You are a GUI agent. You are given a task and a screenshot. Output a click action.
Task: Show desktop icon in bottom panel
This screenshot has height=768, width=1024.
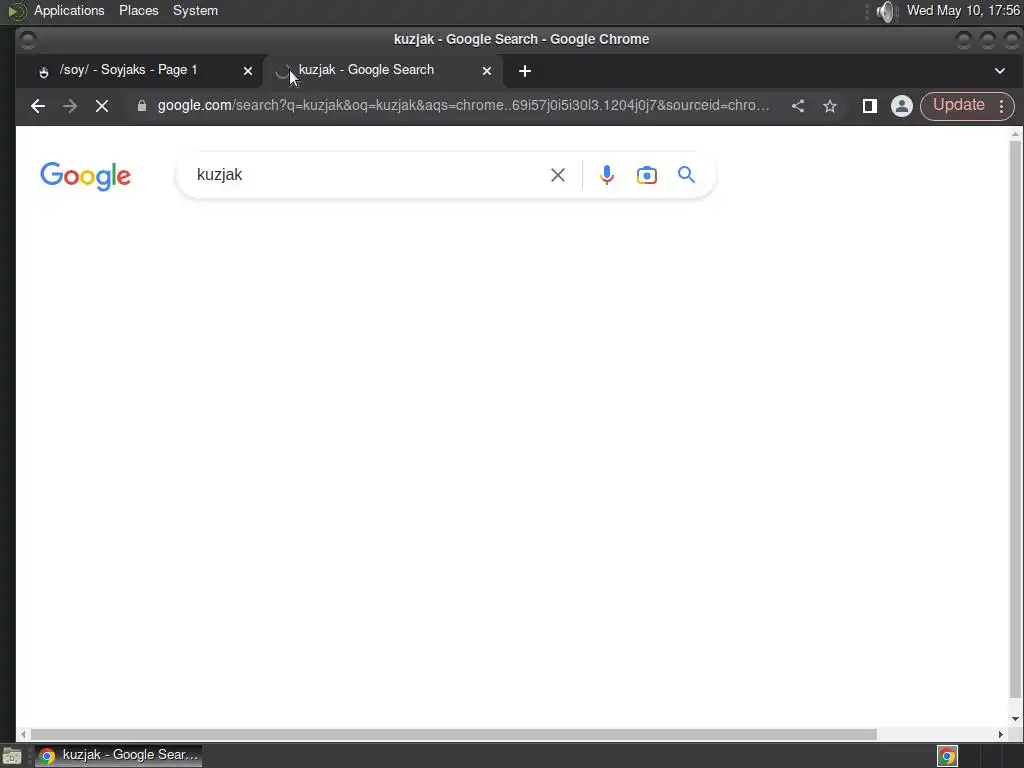[x=12, y=756]
